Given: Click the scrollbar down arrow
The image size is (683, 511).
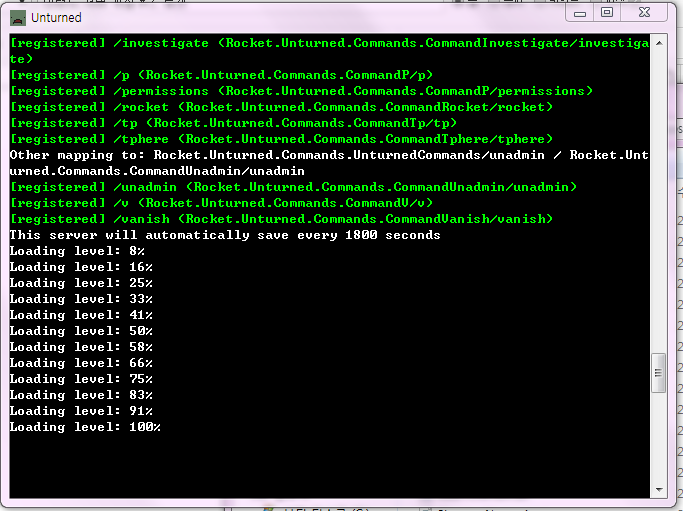Looking at the screenshot, I should point(659,490).
